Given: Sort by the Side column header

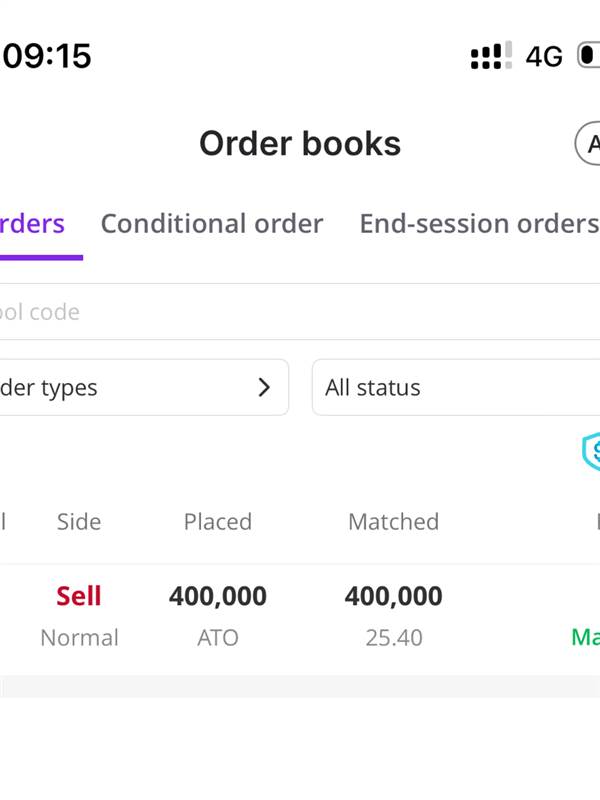Looking at the screenshot, I should coord(79,521).
